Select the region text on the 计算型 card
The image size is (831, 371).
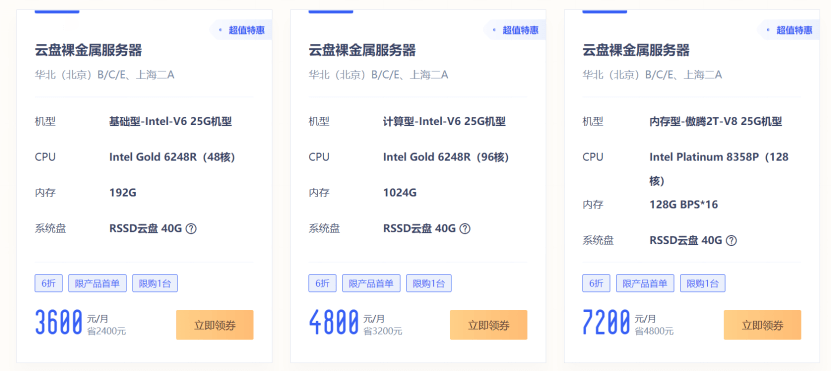coord(378,75)
